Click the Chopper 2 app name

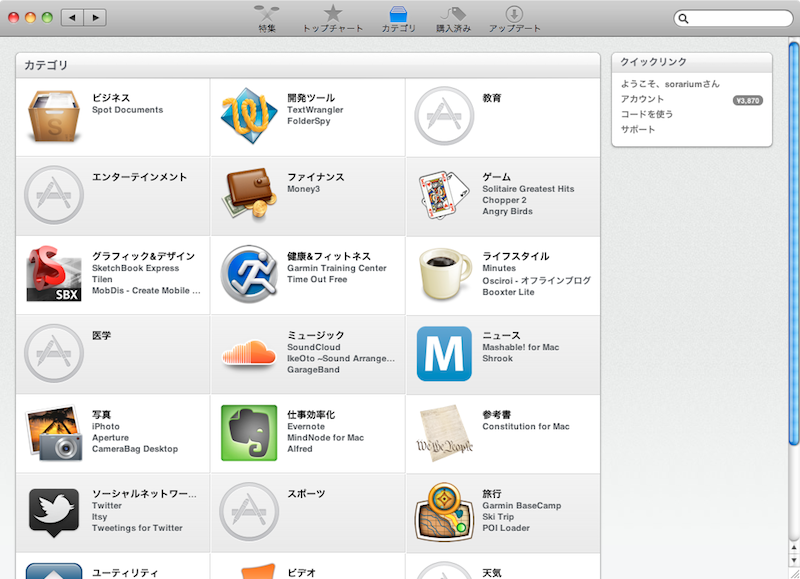coord(505,200)
